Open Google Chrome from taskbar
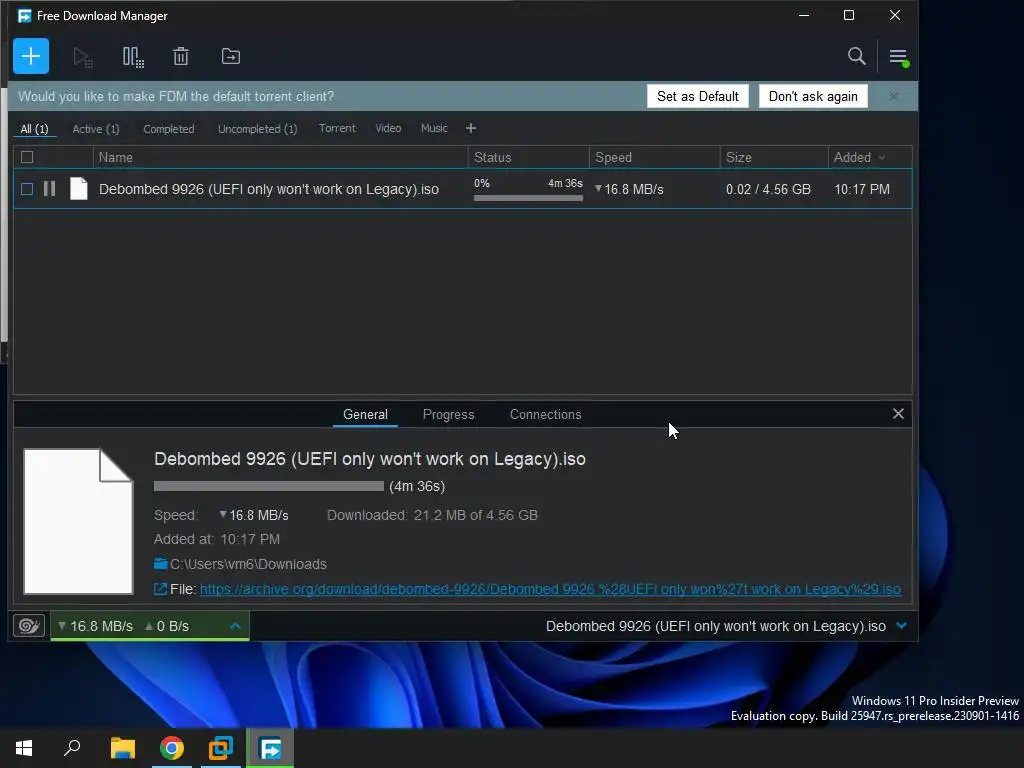This screenshot has height=768, width=1024. pyautogui.click(x=172, y=748)
